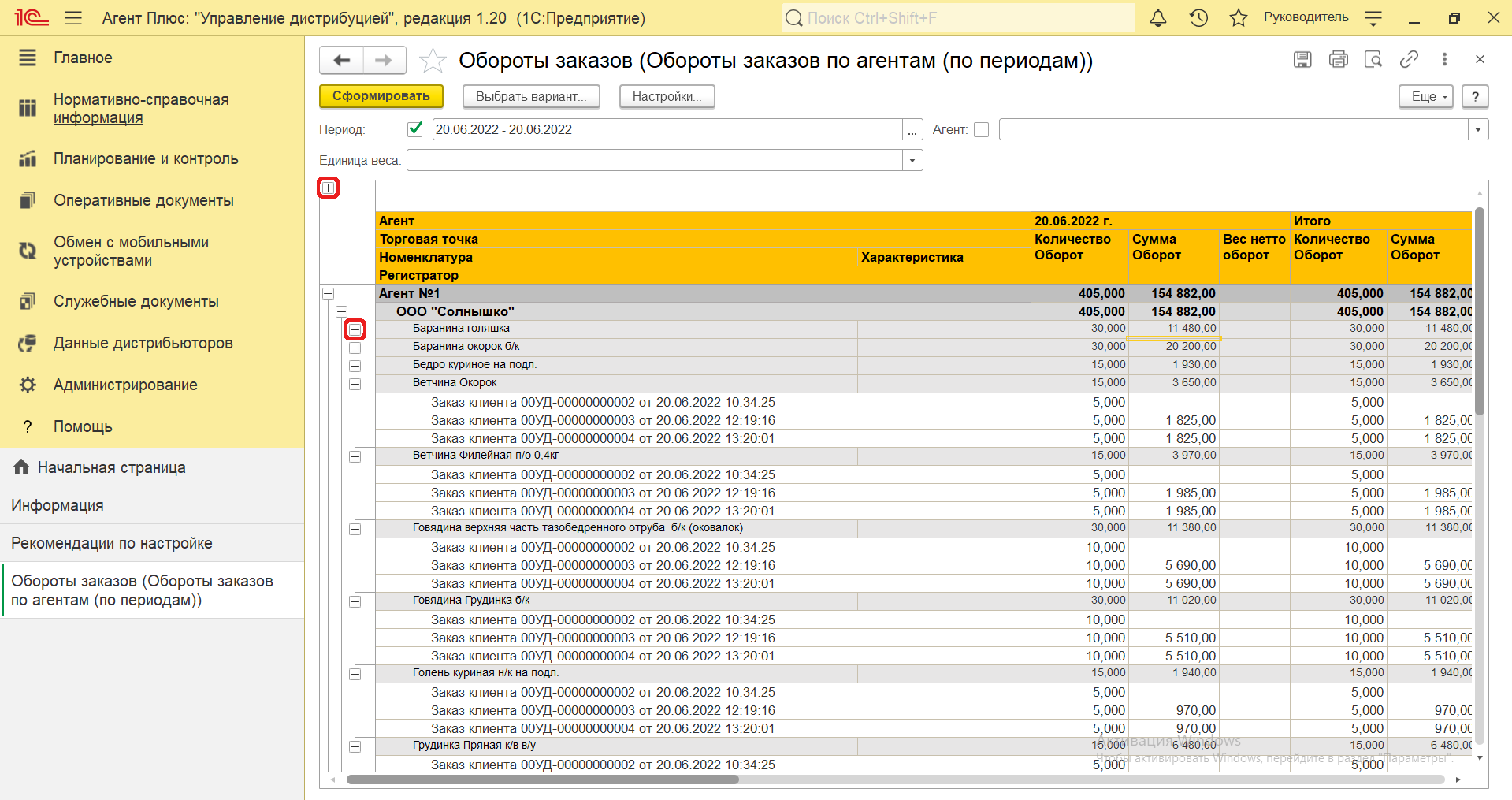Click the Служебные документы icon

click(28, 301)
